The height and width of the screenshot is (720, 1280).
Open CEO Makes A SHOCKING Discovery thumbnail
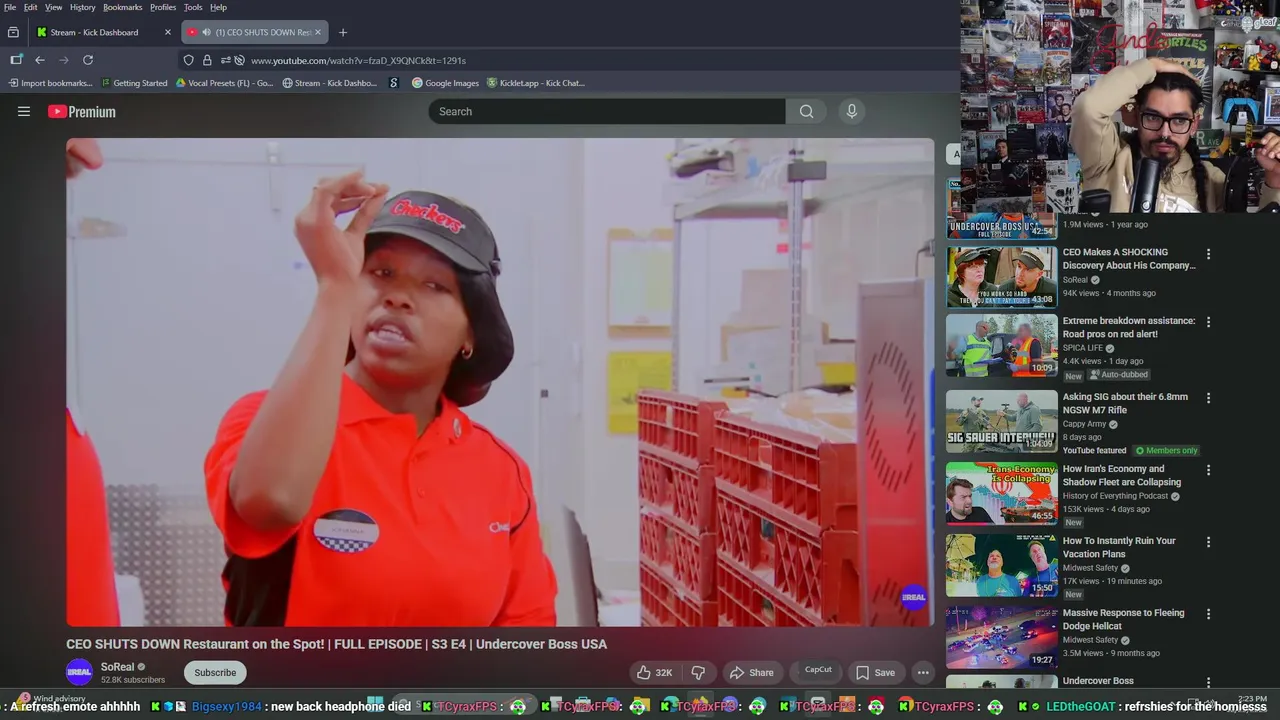click(x=1001, y=277)
